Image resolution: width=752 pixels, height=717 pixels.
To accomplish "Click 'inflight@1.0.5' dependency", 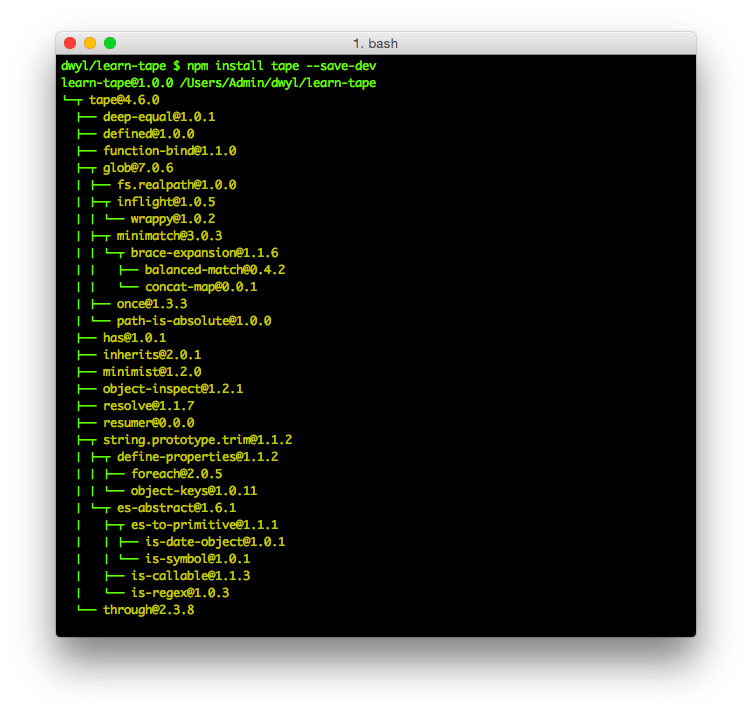I will 166,201.
